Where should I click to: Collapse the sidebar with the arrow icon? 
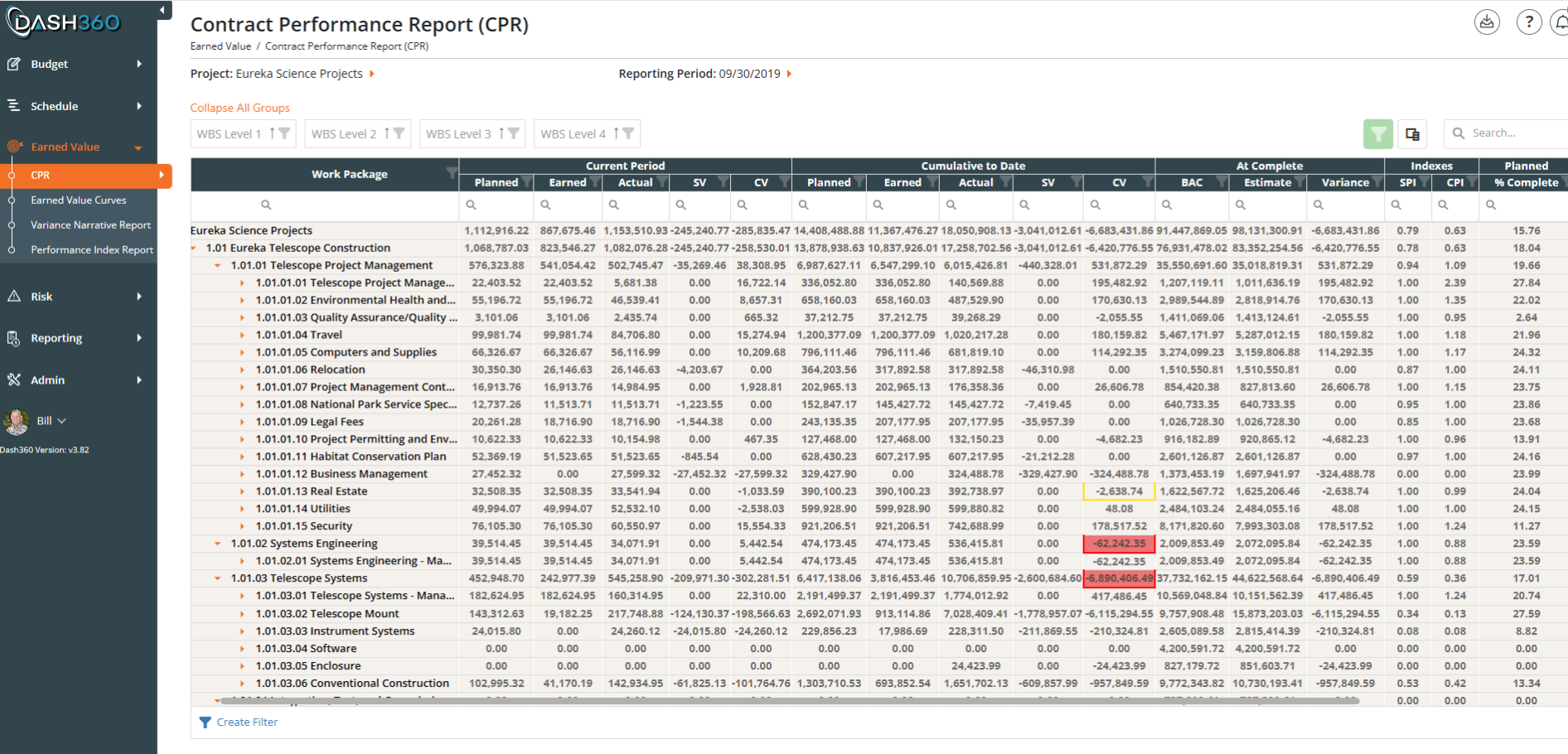coord(163,10)
